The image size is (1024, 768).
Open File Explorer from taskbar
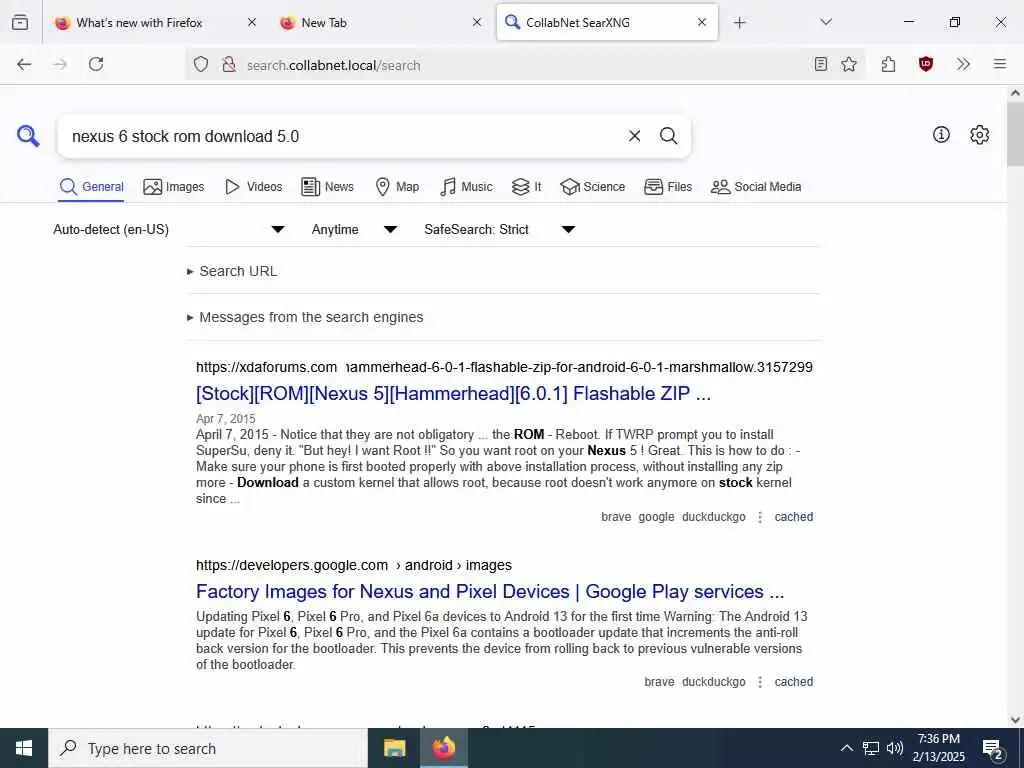tap(394, 748)
